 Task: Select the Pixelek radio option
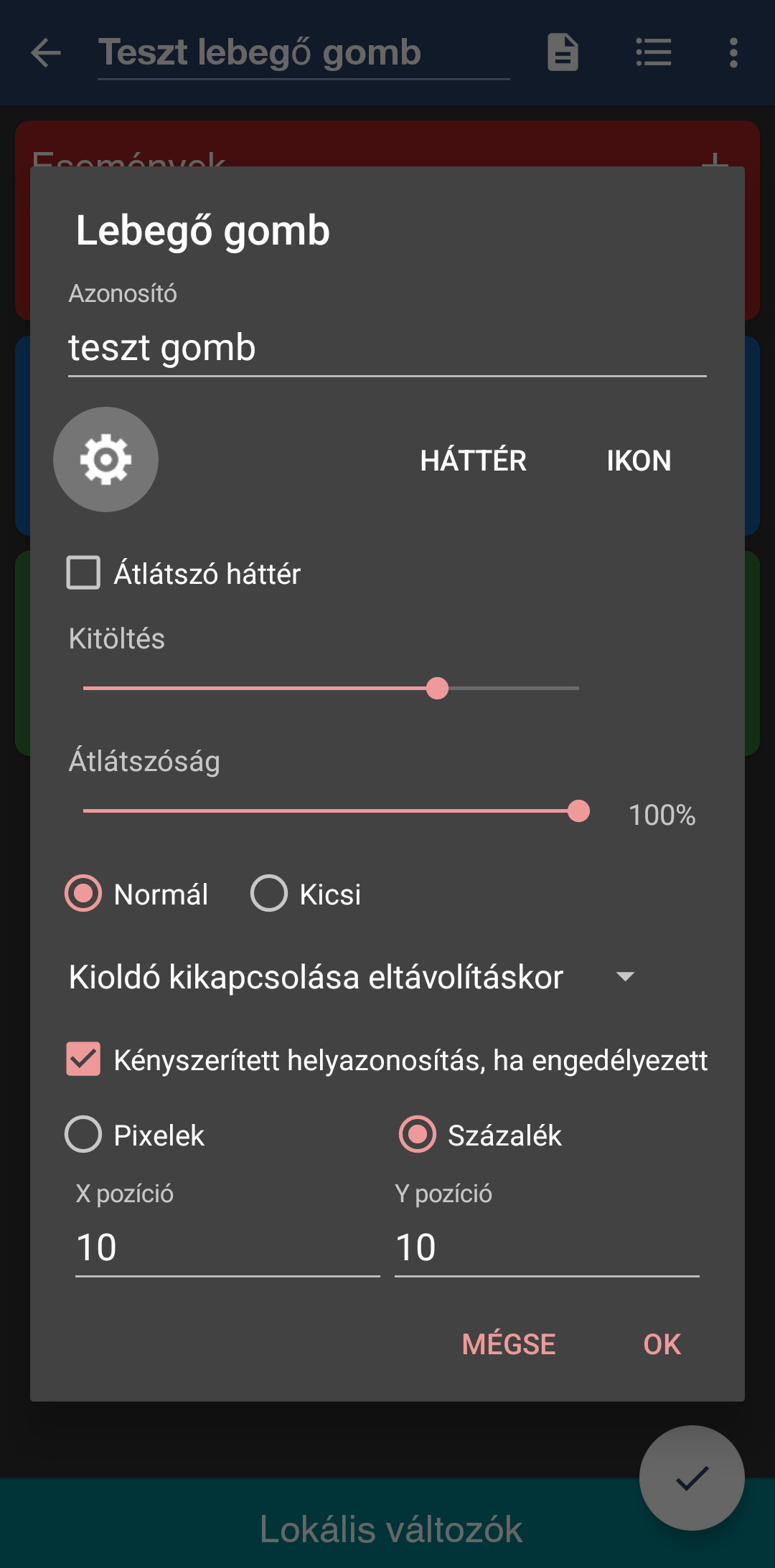(83, 1135)
